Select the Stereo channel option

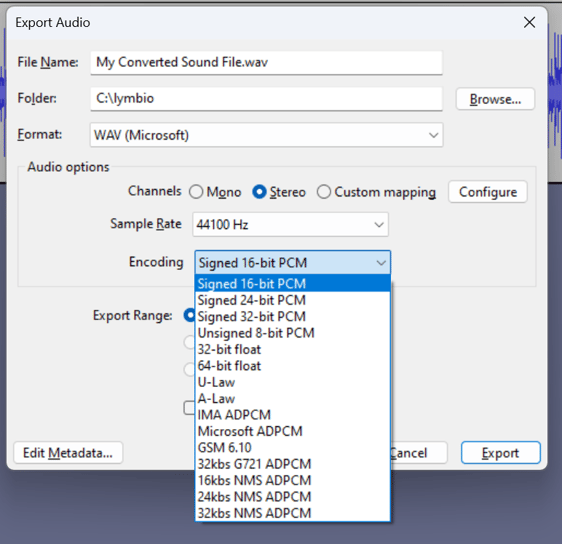[x=259, y=192]
